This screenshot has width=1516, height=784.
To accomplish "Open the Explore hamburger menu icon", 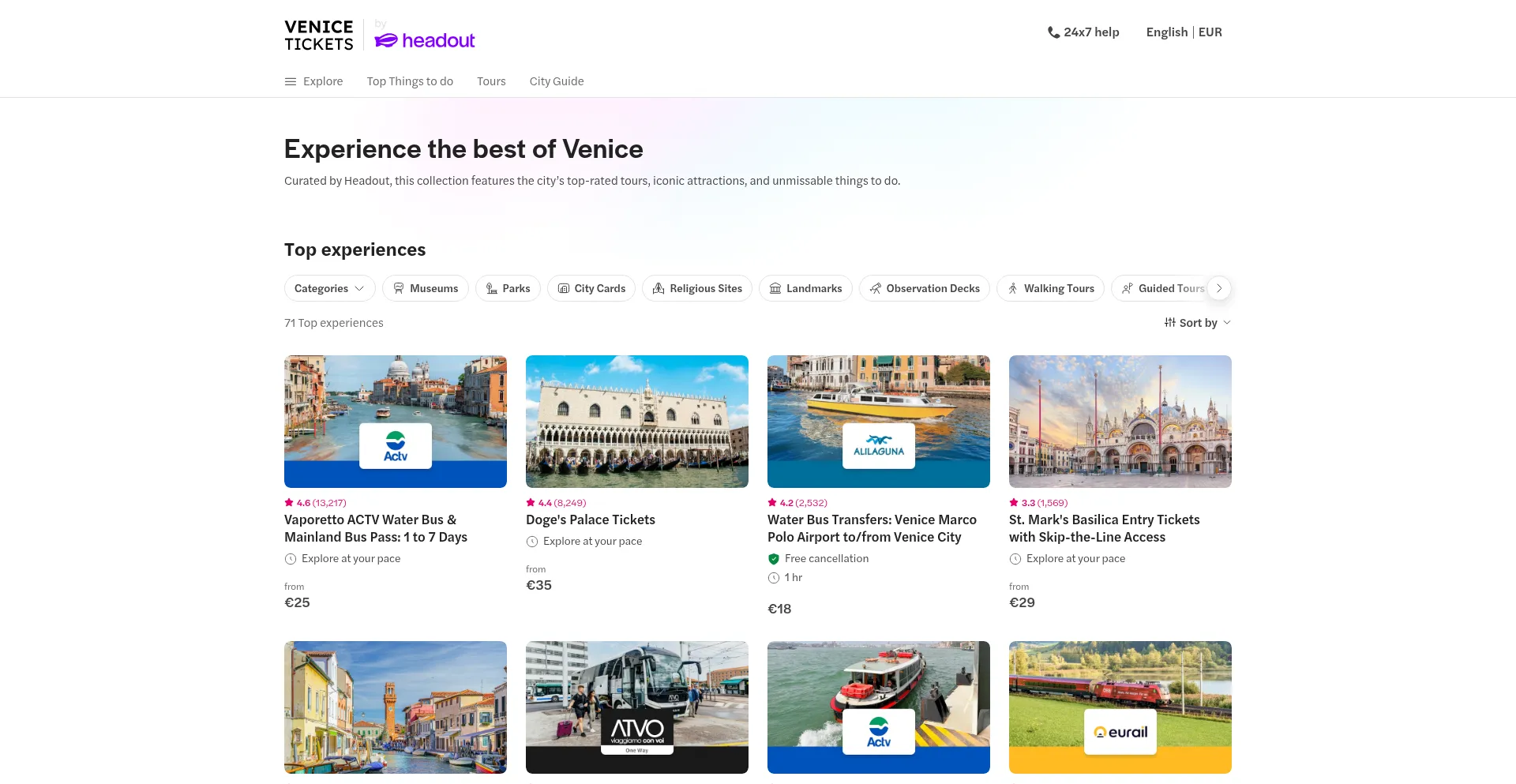I will click(x=291, y=81).
